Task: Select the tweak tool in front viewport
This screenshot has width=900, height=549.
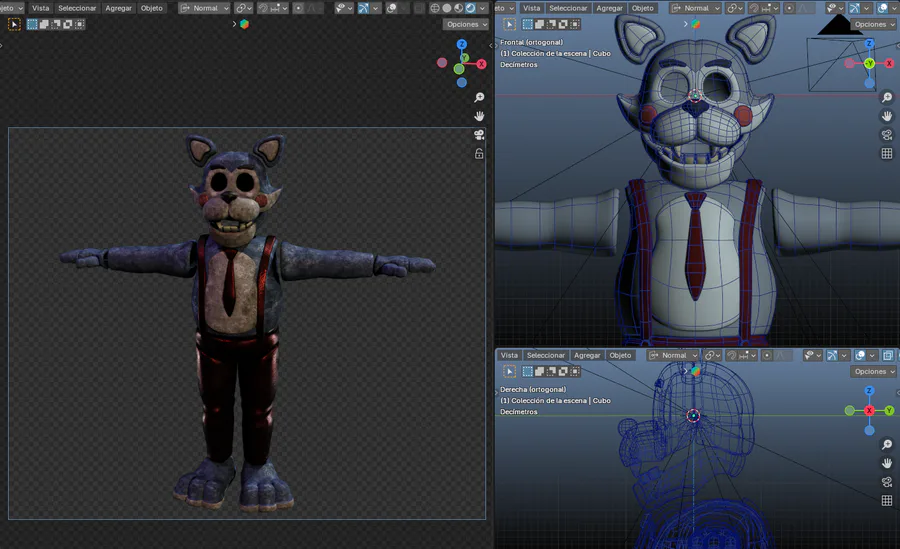Action: pyautogui.click(x=510, y=24)
